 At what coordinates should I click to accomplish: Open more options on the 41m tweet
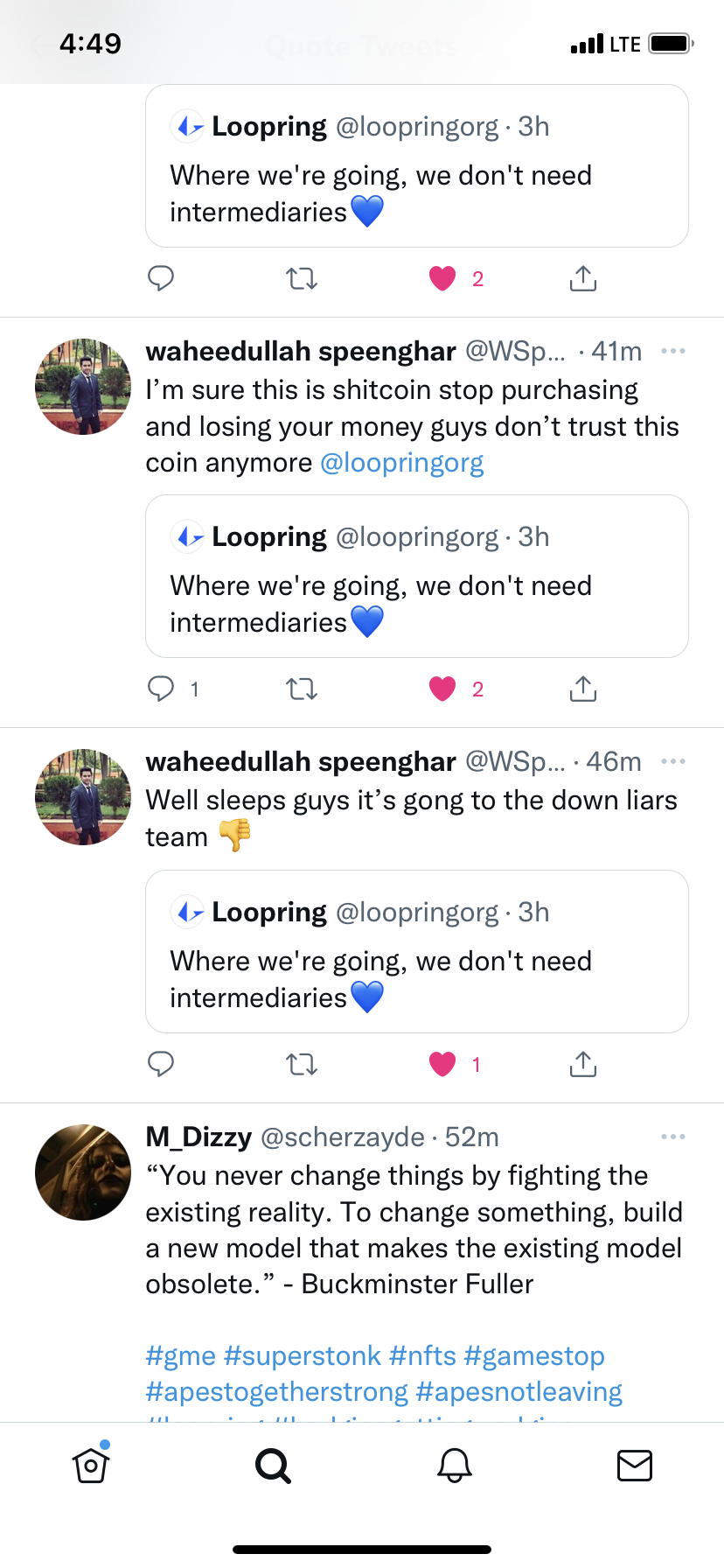tap(673, 351)
